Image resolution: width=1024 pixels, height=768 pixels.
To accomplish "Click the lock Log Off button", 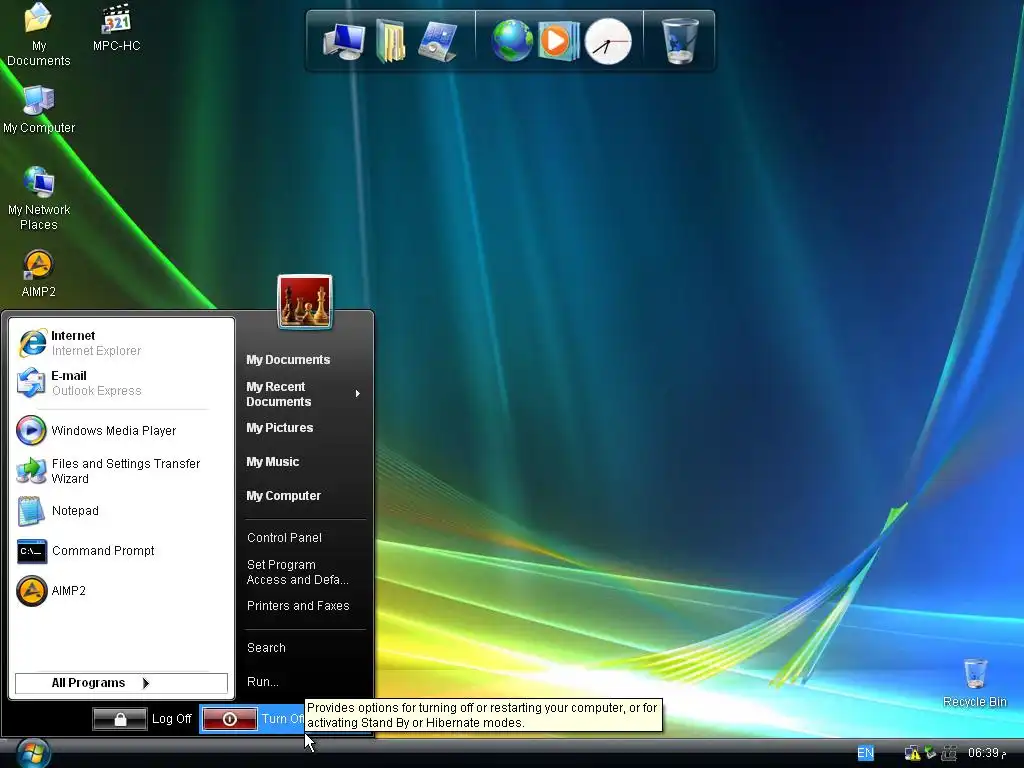I will point(120,718).
